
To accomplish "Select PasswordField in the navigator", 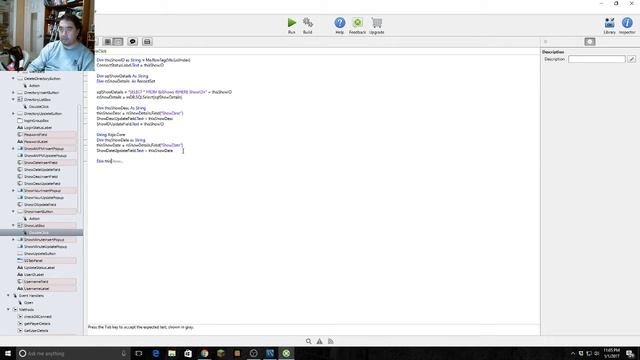I will (36, 135).
